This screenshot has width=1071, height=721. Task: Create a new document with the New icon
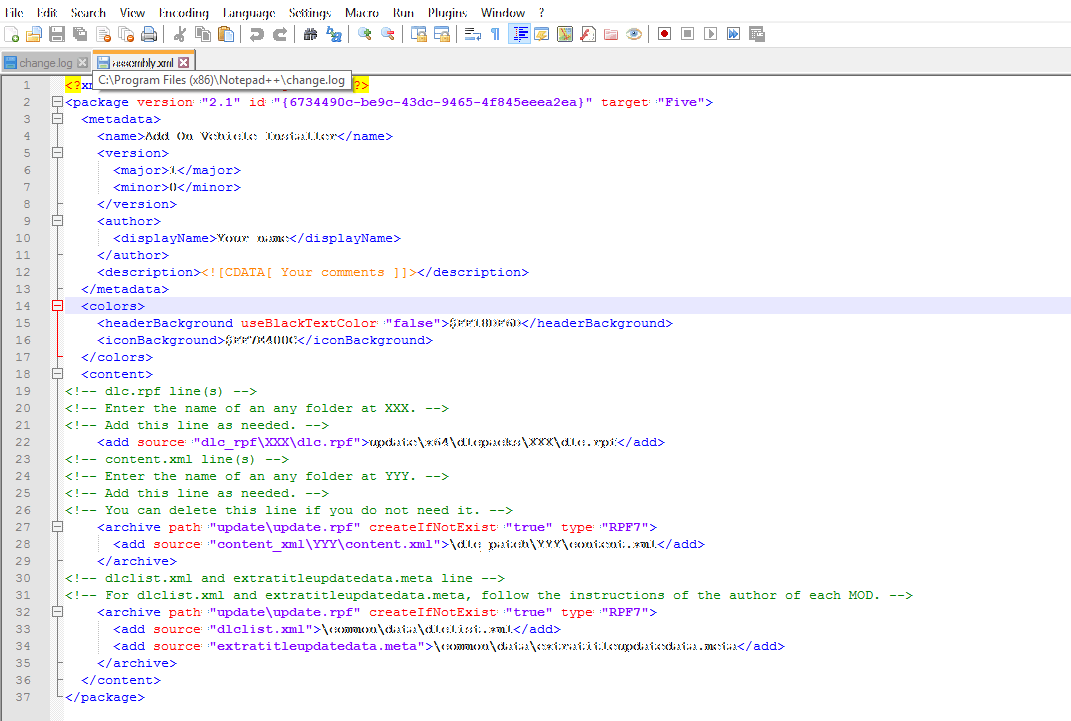11,34
